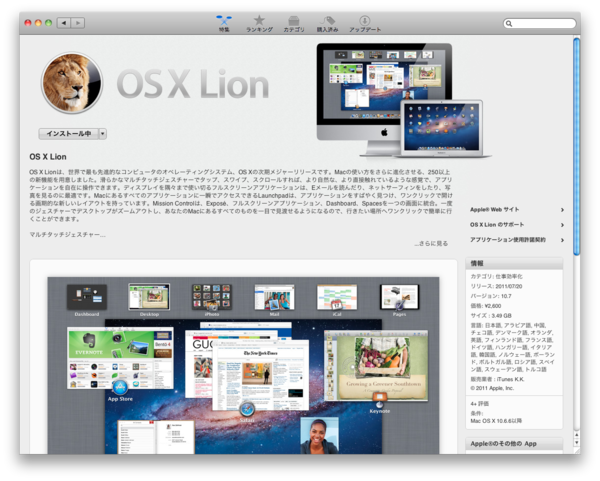The width and height of the screenshot is (600, 481).
Task: Open the OS X Lion のサポート link
Action: (497, 225)
